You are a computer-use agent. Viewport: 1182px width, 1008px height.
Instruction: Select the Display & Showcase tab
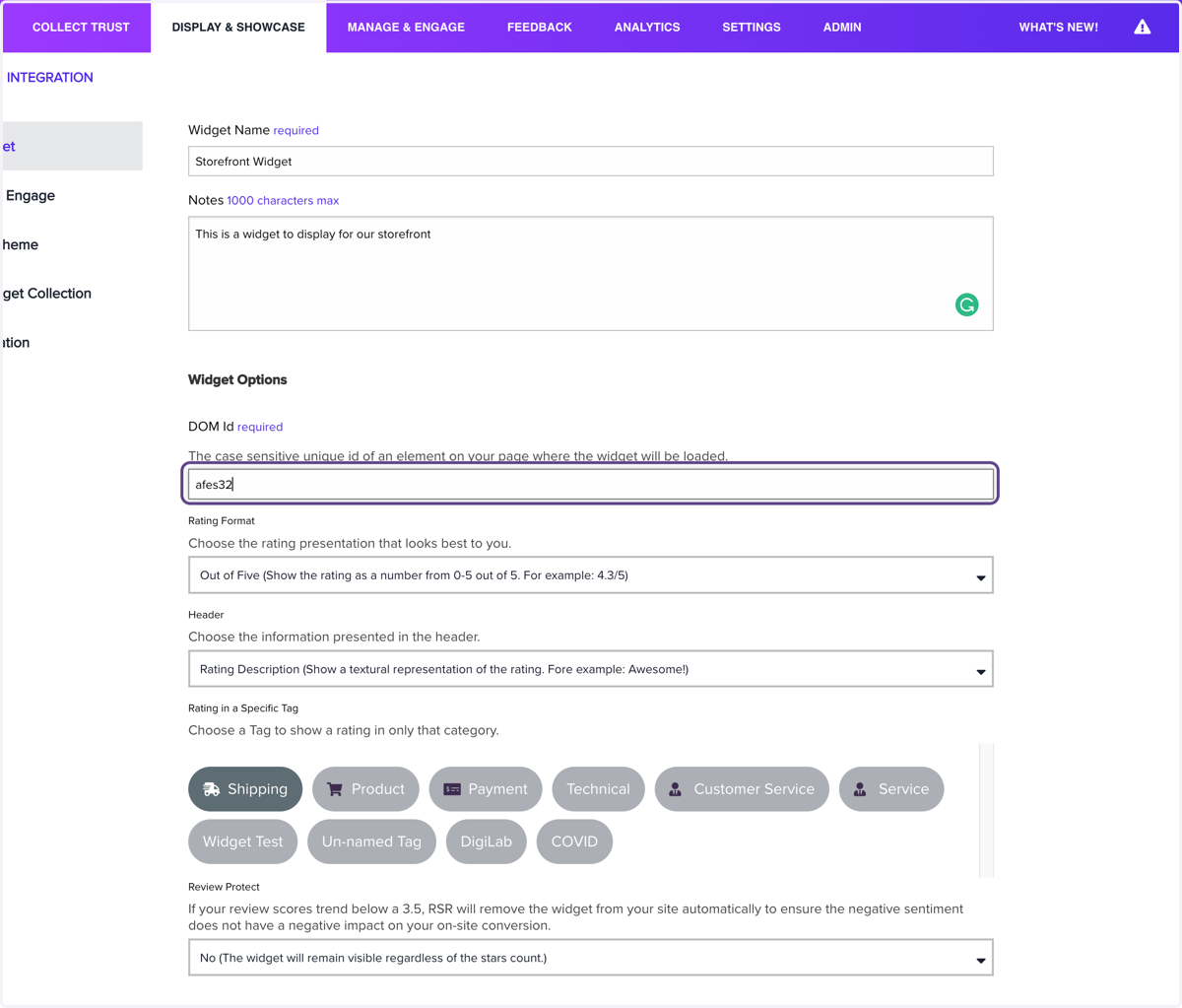pyautogui.click(x=238, y=27)
